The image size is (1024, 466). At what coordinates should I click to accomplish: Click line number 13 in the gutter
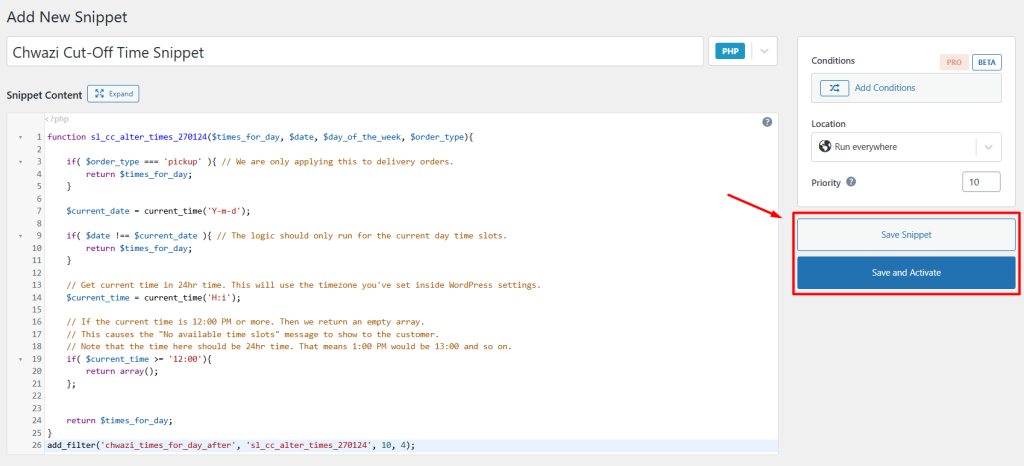click(37, 285)
